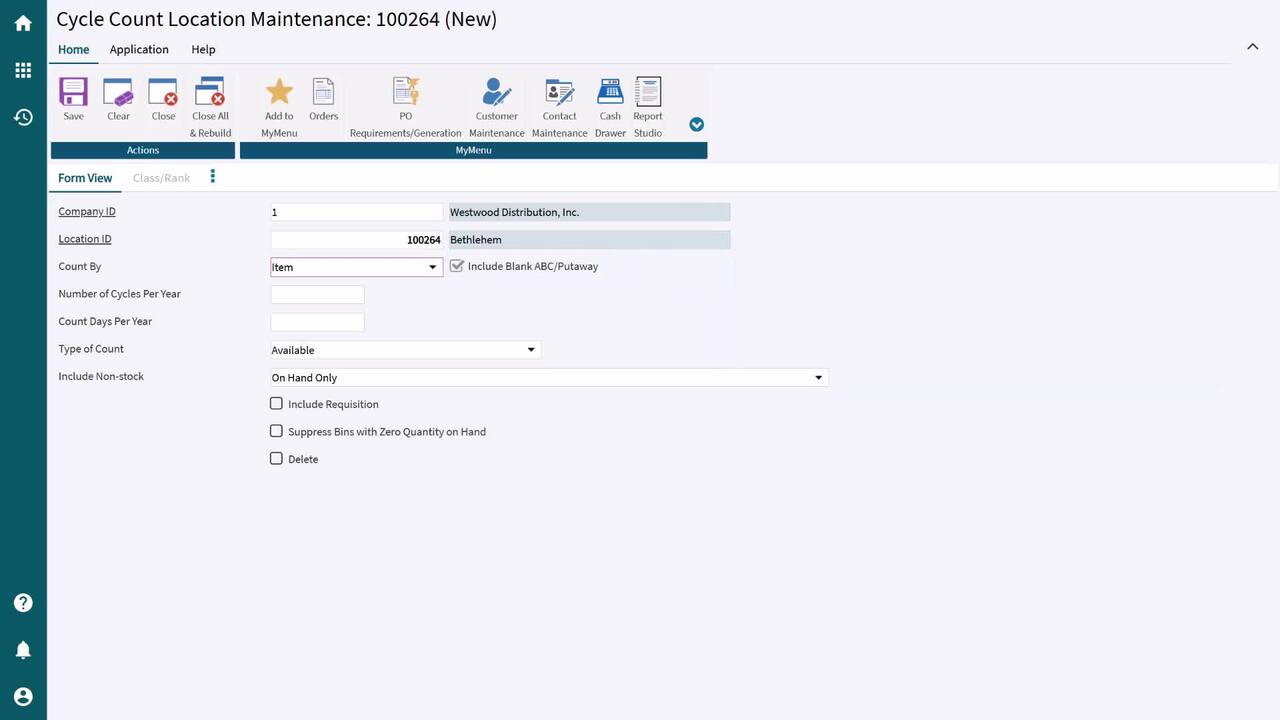1280x720 pixels.
Task: Click the Company ID label link
Action: coord(87,212)
